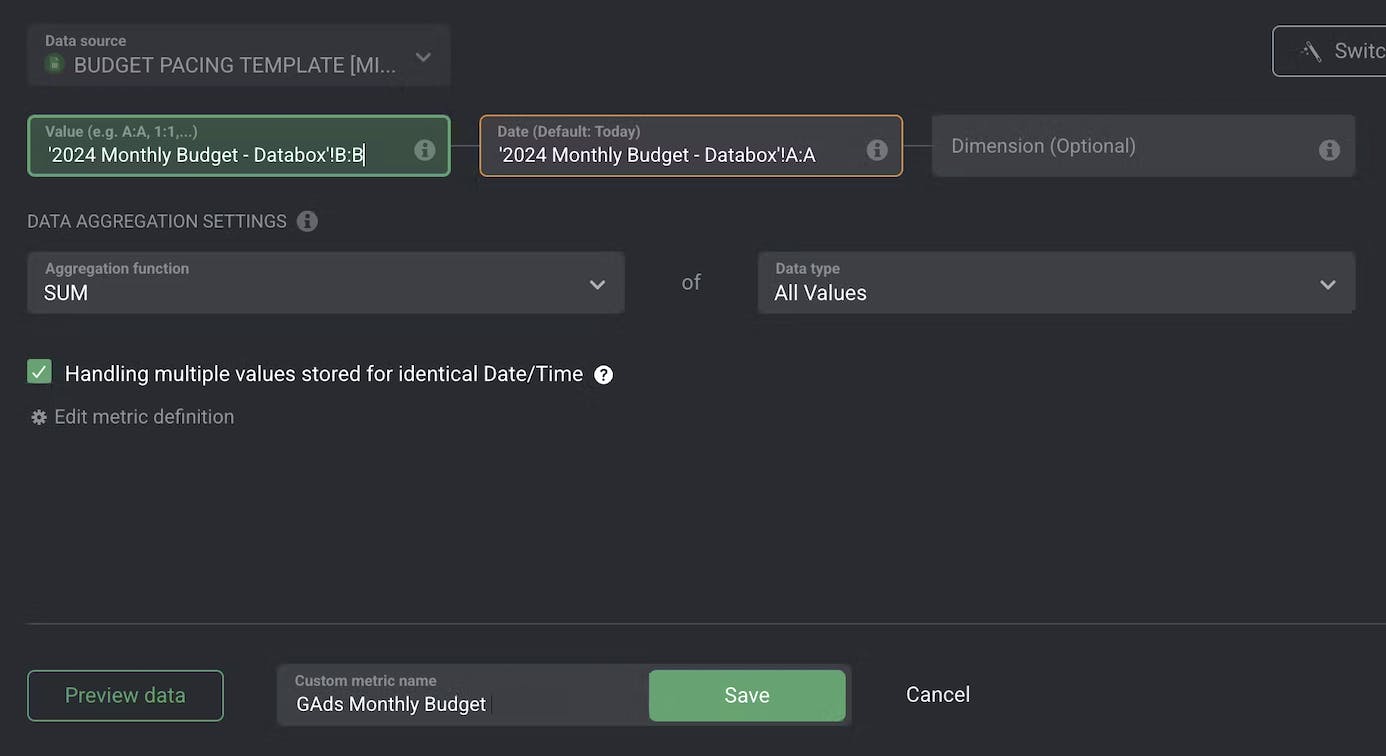Click the Value field info icon

click(x=424, y=150)
